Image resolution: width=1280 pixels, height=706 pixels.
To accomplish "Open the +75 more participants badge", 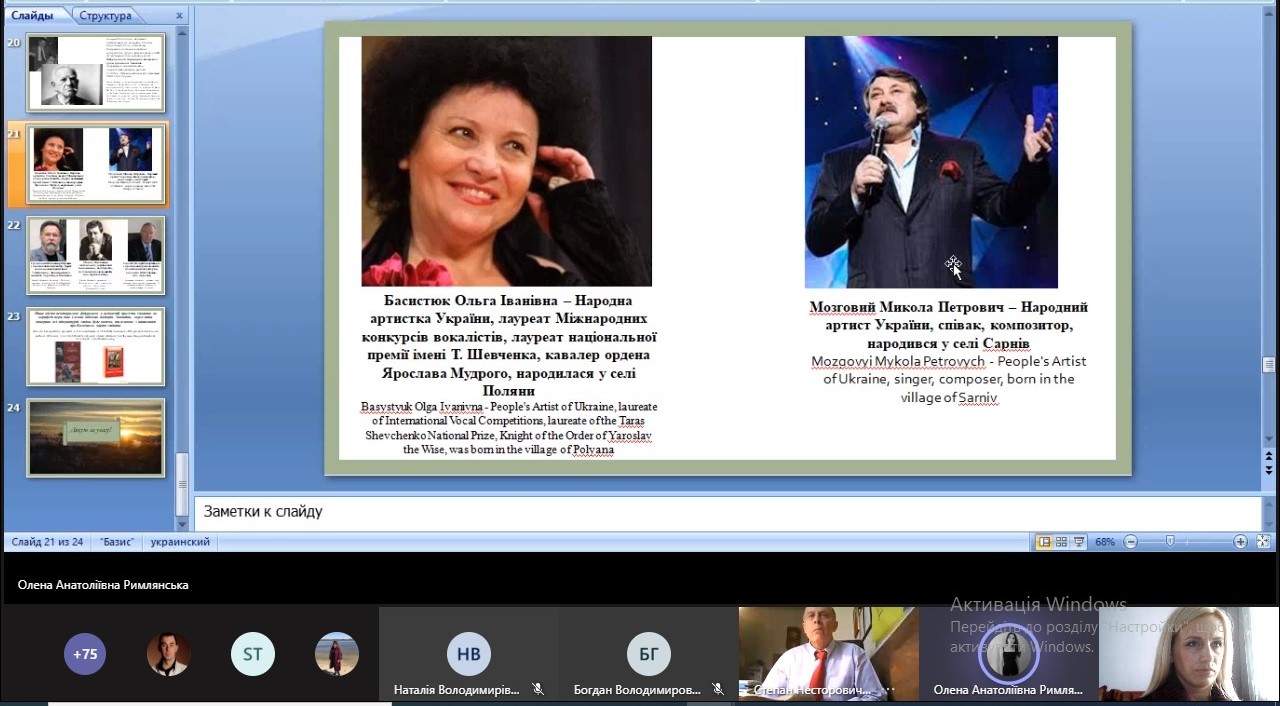I will pyautogui.click(x=85, y=654).
